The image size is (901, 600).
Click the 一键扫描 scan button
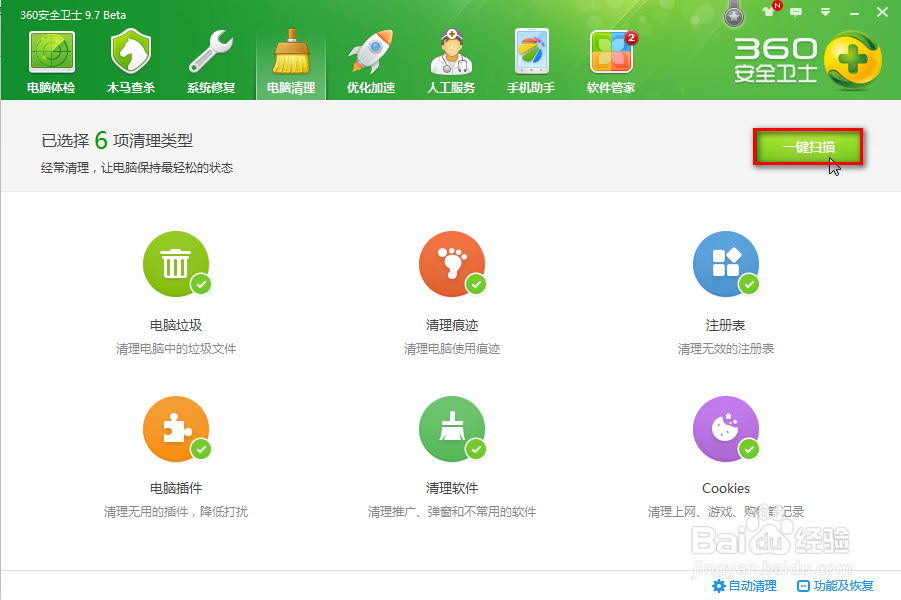click(808, 146)
